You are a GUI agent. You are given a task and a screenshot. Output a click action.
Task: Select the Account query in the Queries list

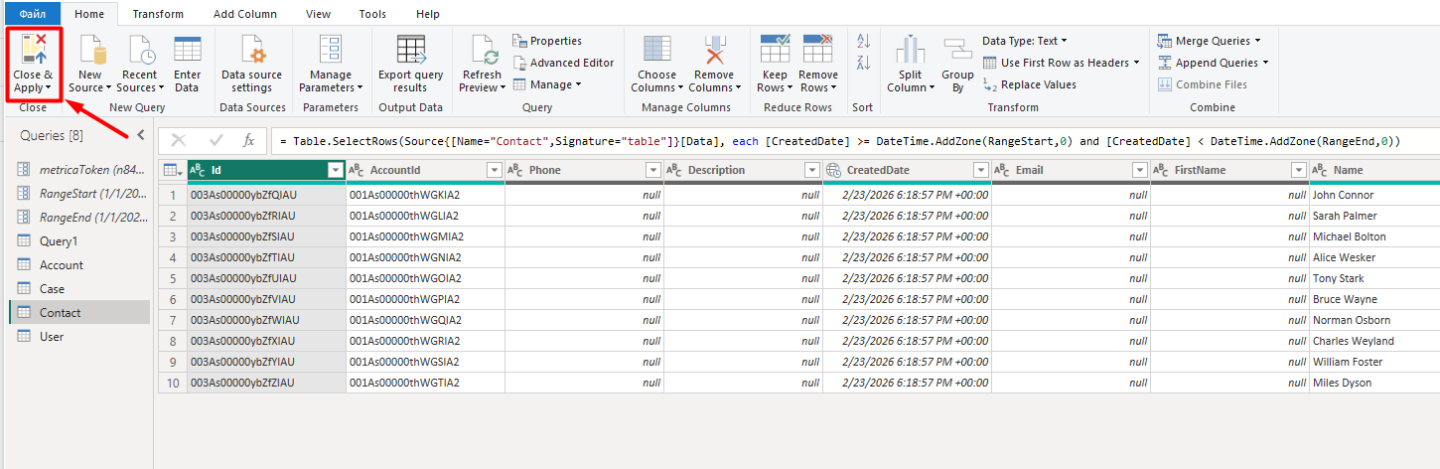coord(61,265)
